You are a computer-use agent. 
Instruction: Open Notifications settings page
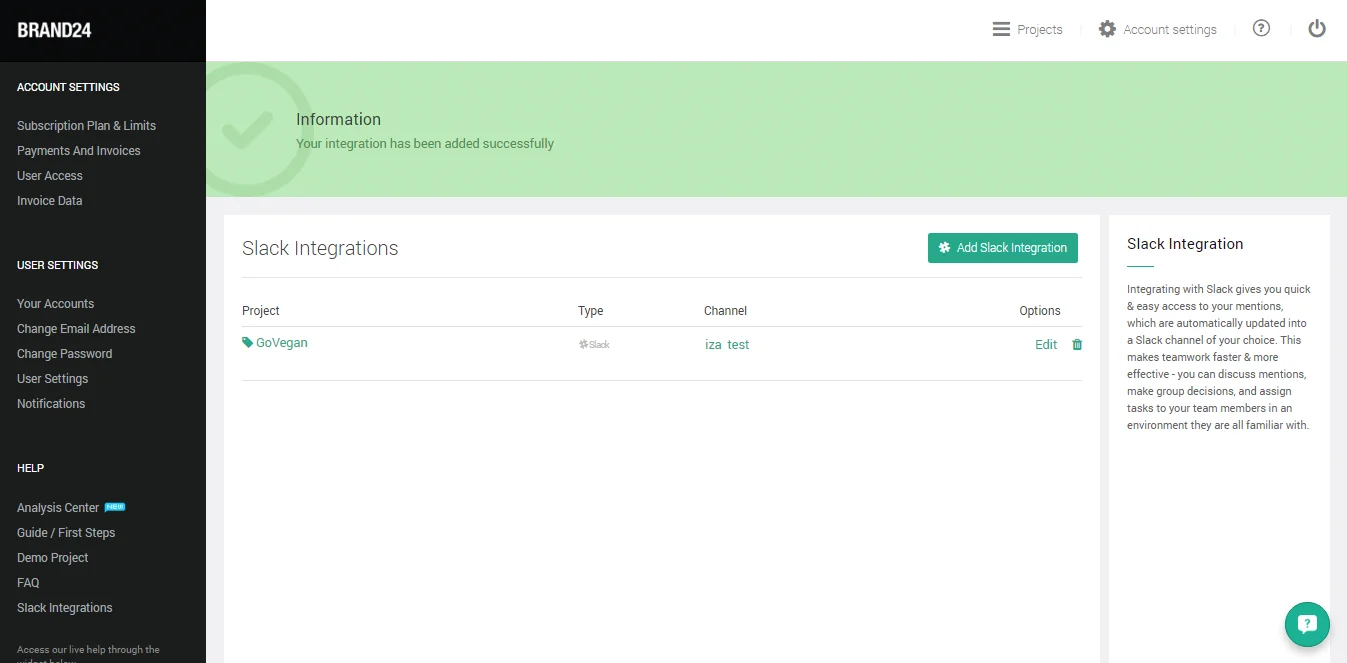point(51,404)
